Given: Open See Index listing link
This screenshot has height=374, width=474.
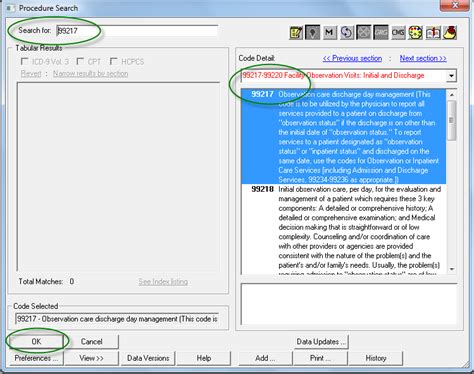Looking at the screenshot, I should 163,282.
